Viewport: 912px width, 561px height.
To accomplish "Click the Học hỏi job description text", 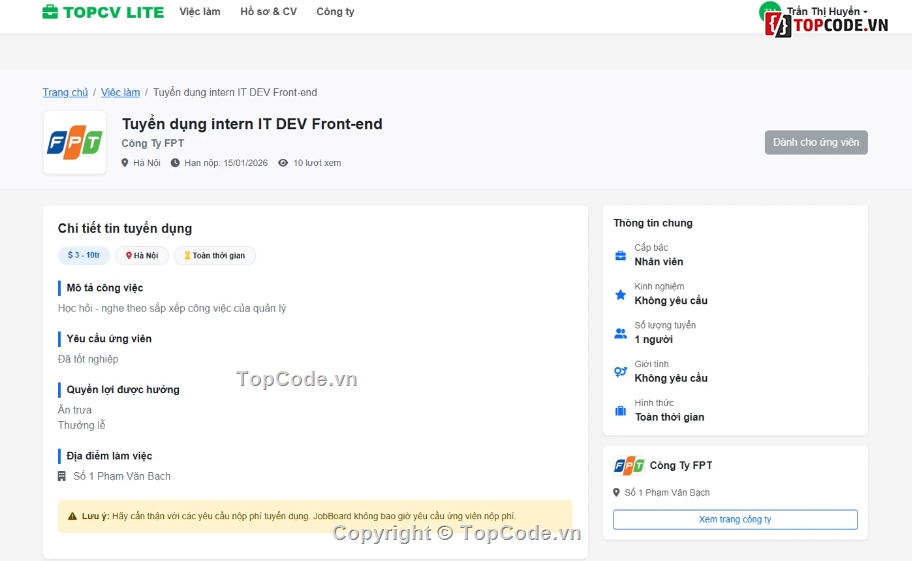I will (x=172, y=308).
